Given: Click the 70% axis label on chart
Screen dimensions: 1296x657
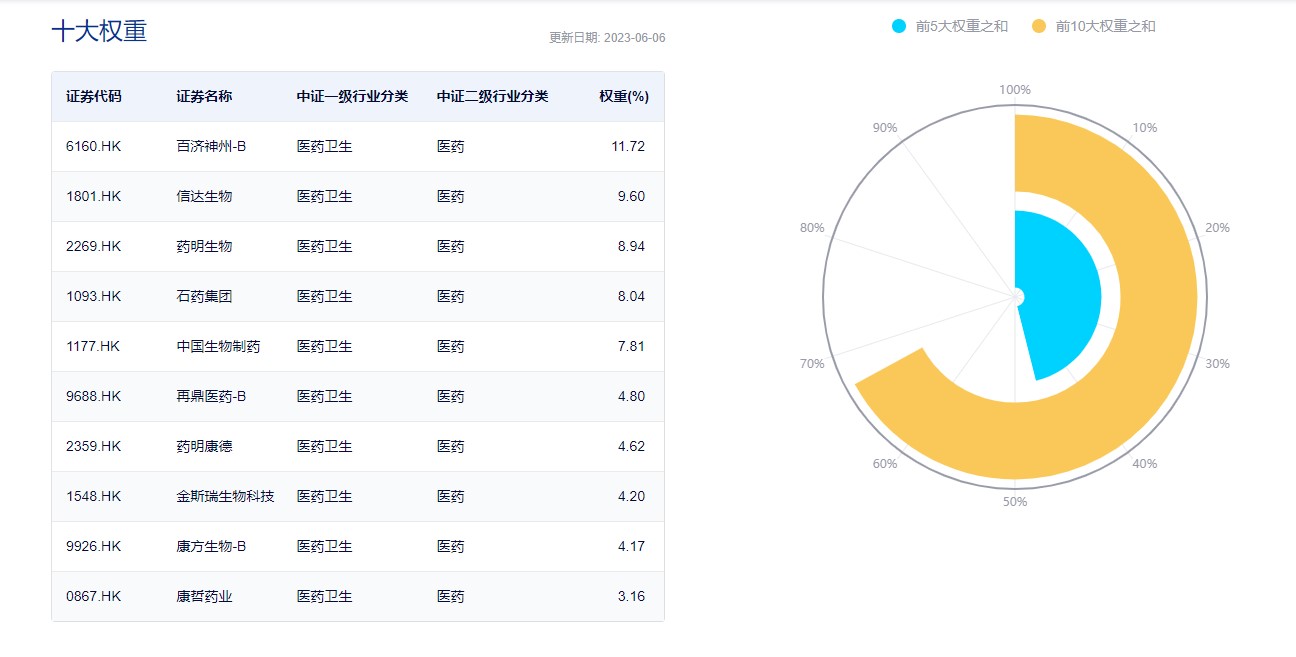Looking at the screenshot, I should [812, 364].
